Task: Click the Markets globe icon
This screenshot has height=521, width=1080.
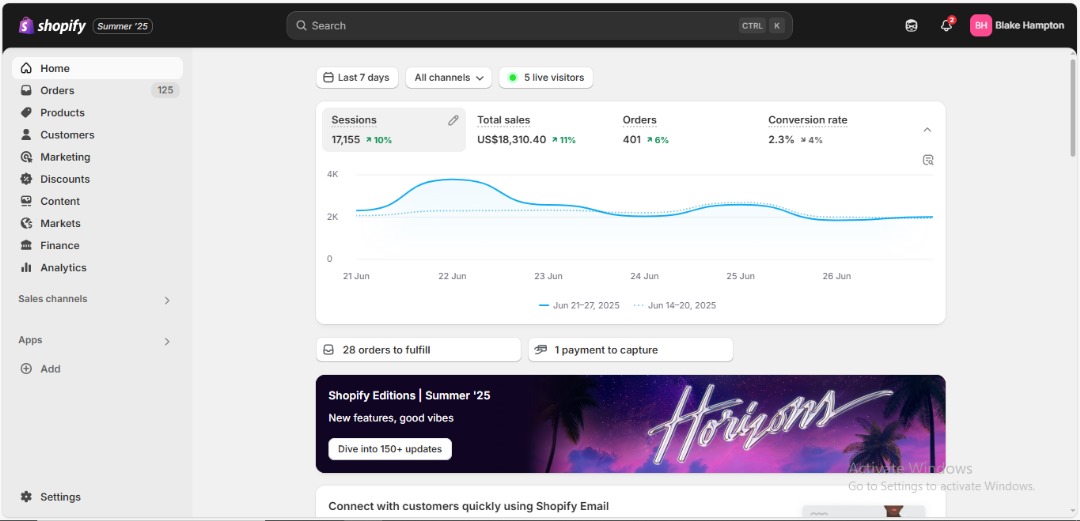Action: pyautogui.click(x=26, y=223)
